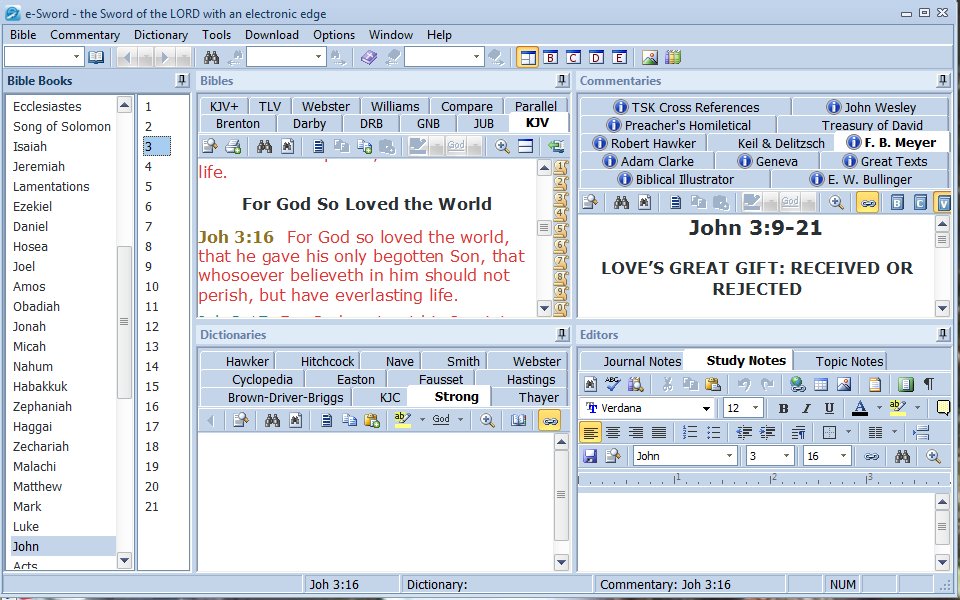Screen dimensions: 960x600
Task: Open the John book dropdown in Editors
Action: pos(729,456)
